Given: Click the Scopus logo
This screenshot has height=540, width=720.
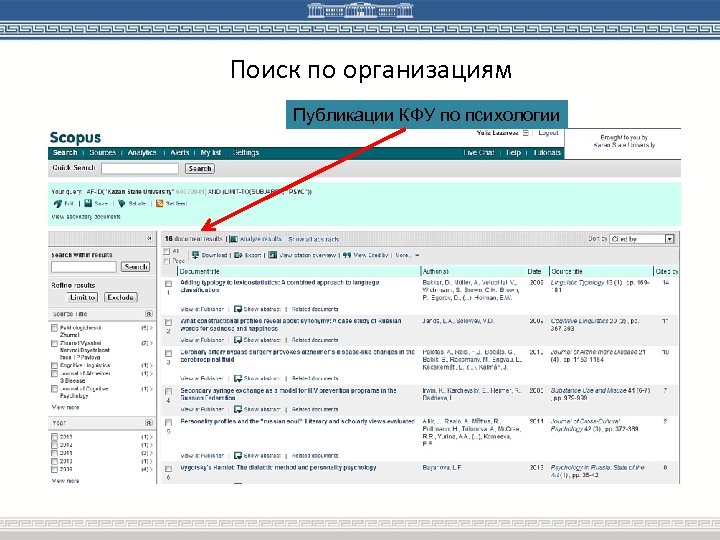Looking at the screenshot, I should point(75,137).
